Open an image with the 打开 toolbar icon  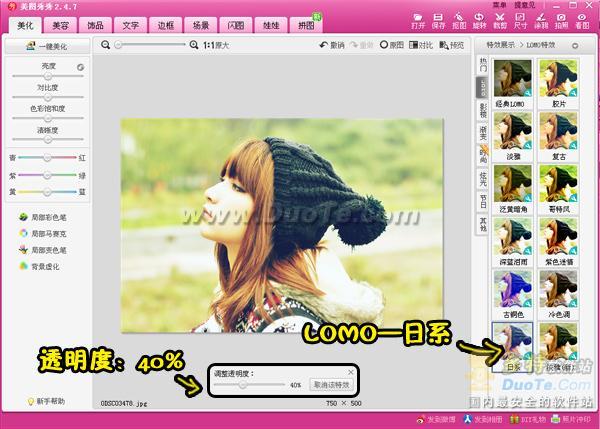[x=418, y=21]
